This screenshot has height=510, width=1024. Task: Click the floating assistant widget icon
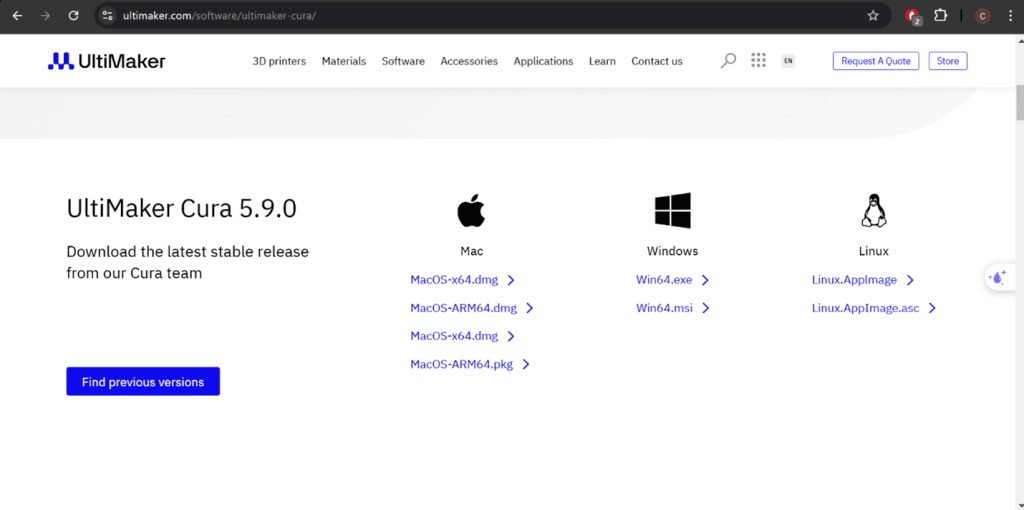point(997,278)
